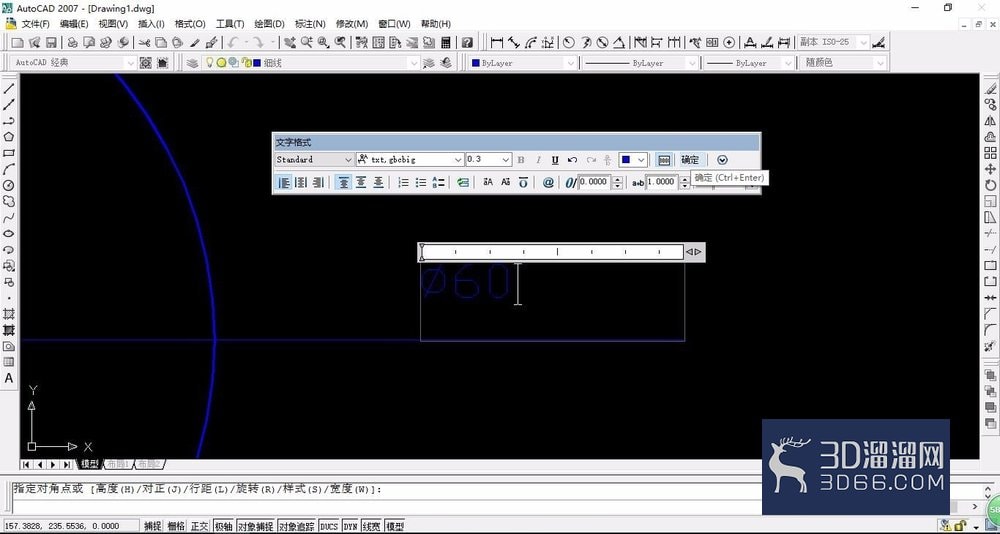Open the 编辑(E) menu
Viewport: 1000px width, 534px height.
tap(74, 24)
